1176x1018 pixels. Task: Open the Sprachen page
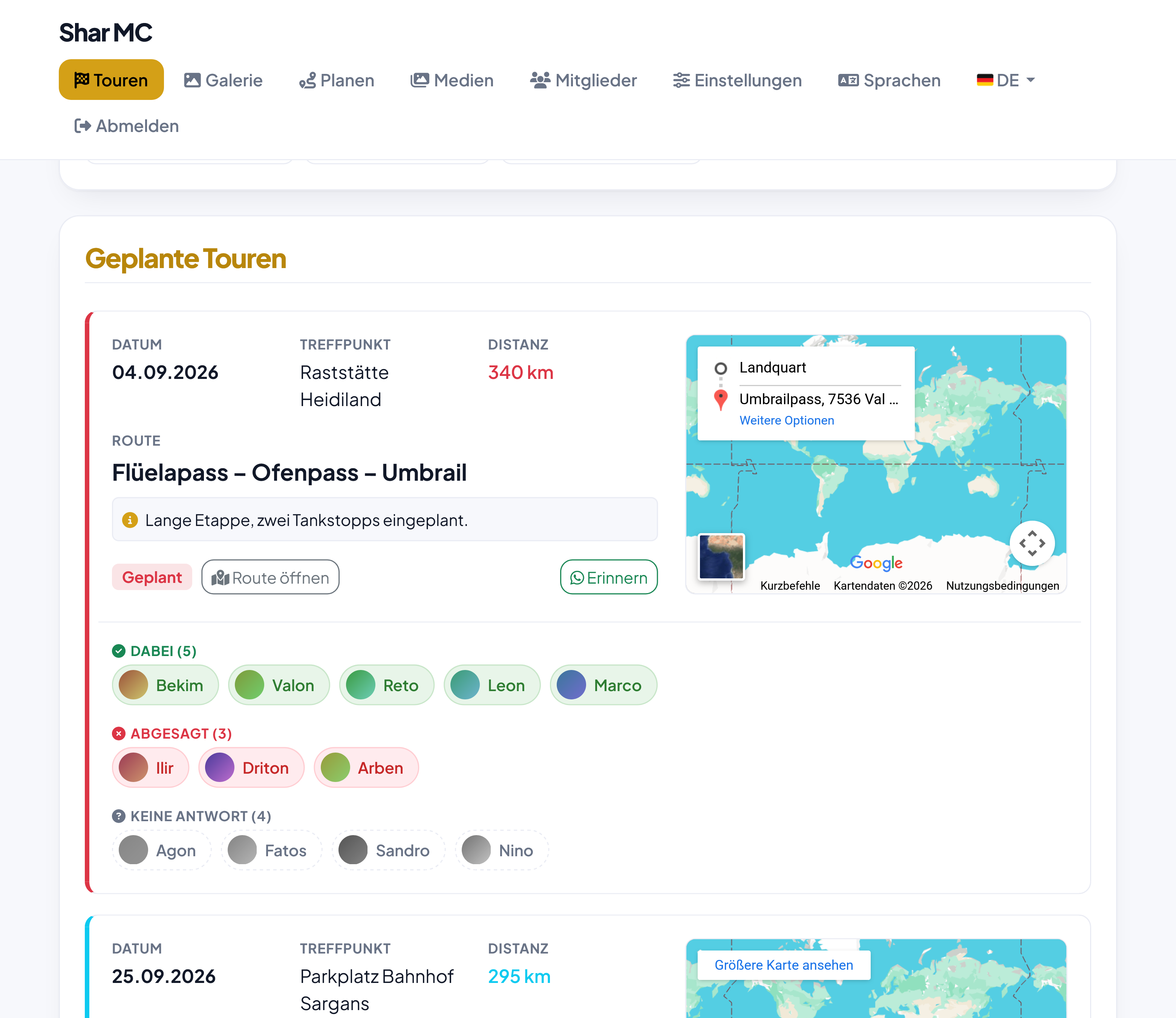(x=889, y=80)
